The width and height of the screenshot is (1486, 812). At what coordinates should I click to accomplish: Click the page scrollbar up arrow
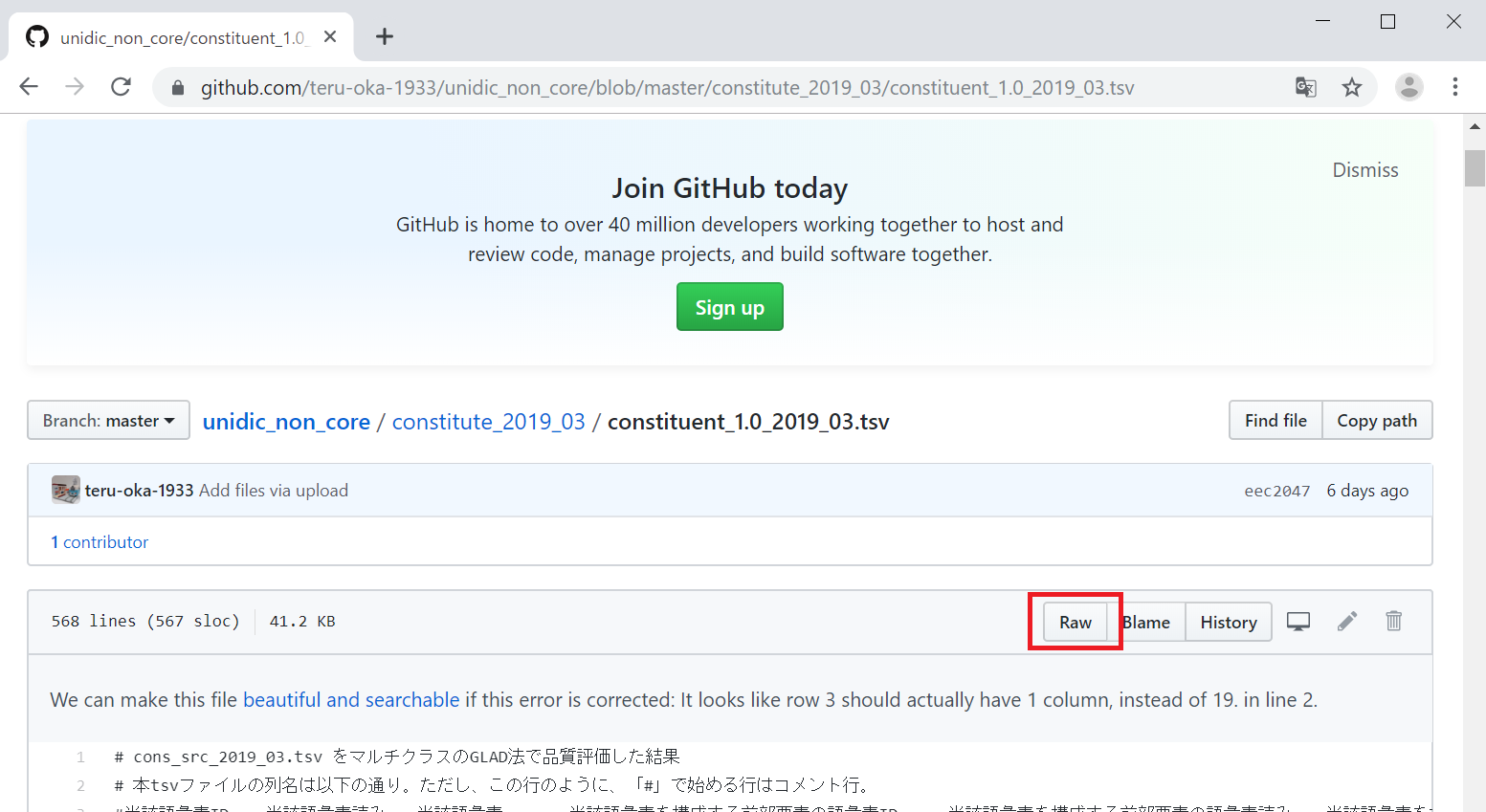[x=1475, y=125]
